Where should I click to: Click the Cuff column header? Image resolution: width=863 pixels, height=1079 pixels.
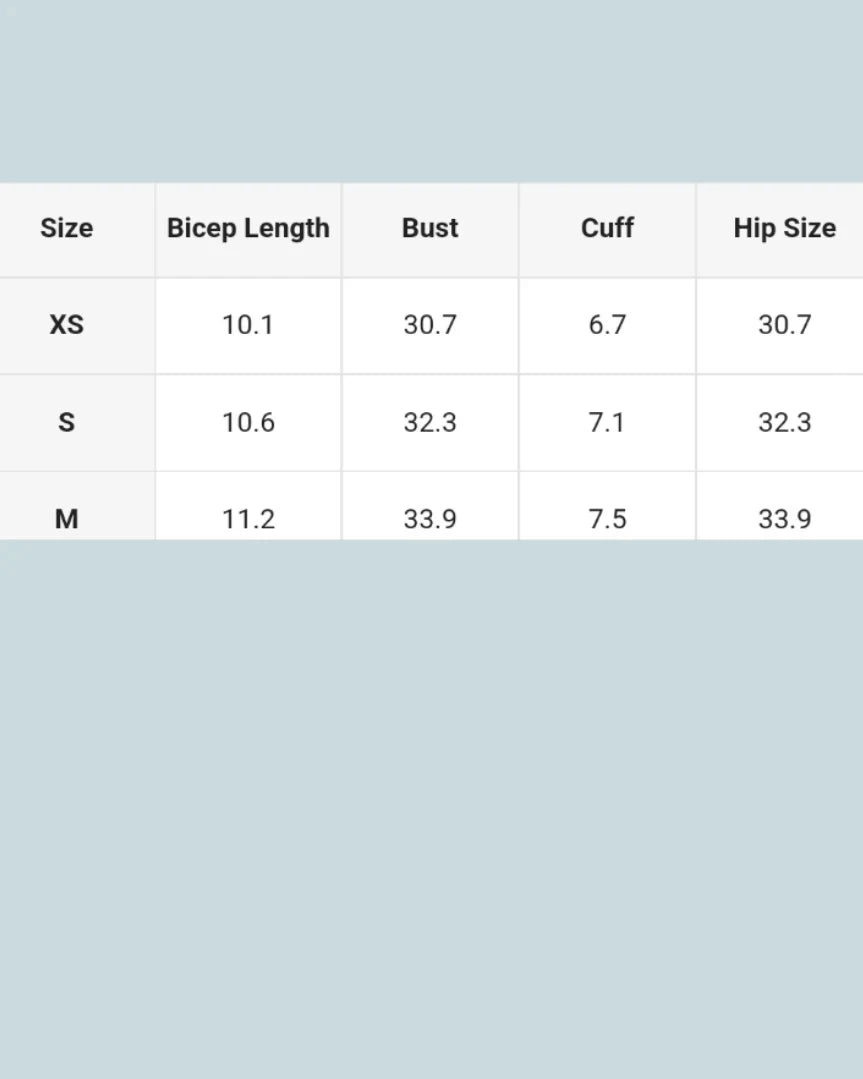(x=607, y=228)
